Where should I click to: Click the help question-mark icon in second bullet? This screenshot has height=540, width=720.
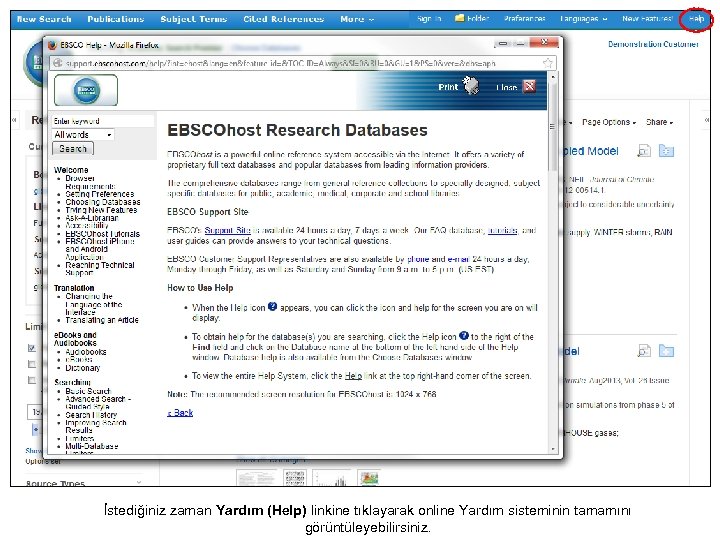click(464, 336)
